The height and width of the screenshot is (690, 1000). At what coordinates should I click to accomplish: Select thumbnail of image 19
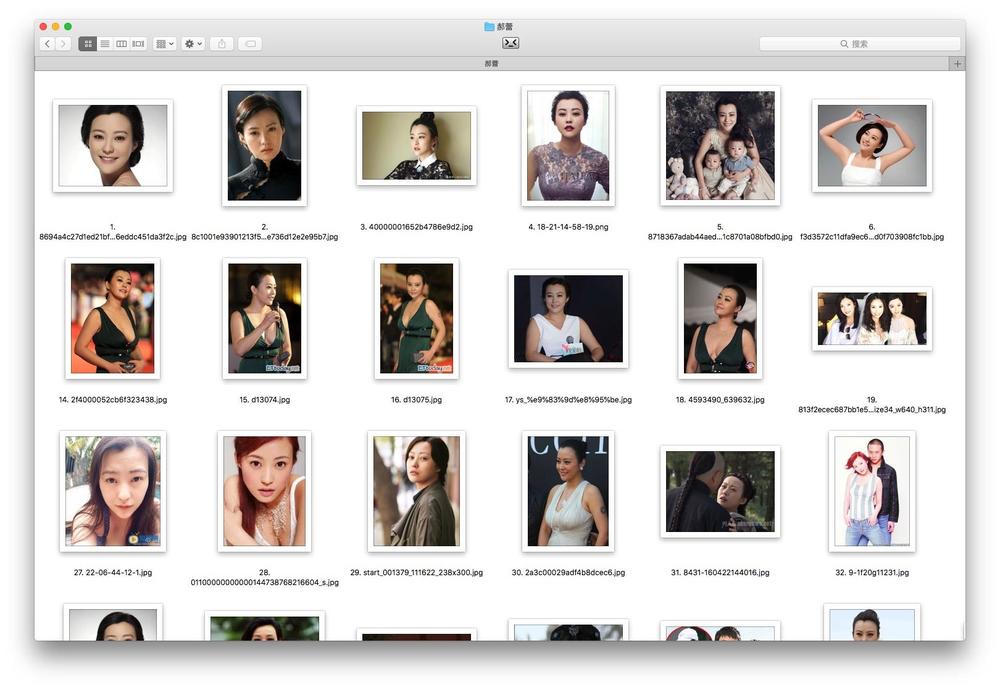point(872,318)
